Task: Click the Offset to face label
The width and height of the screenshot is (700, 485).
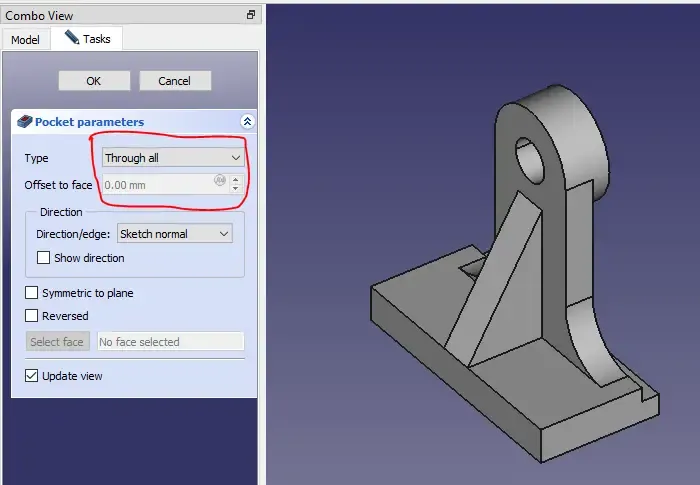Action: (58, 185)
